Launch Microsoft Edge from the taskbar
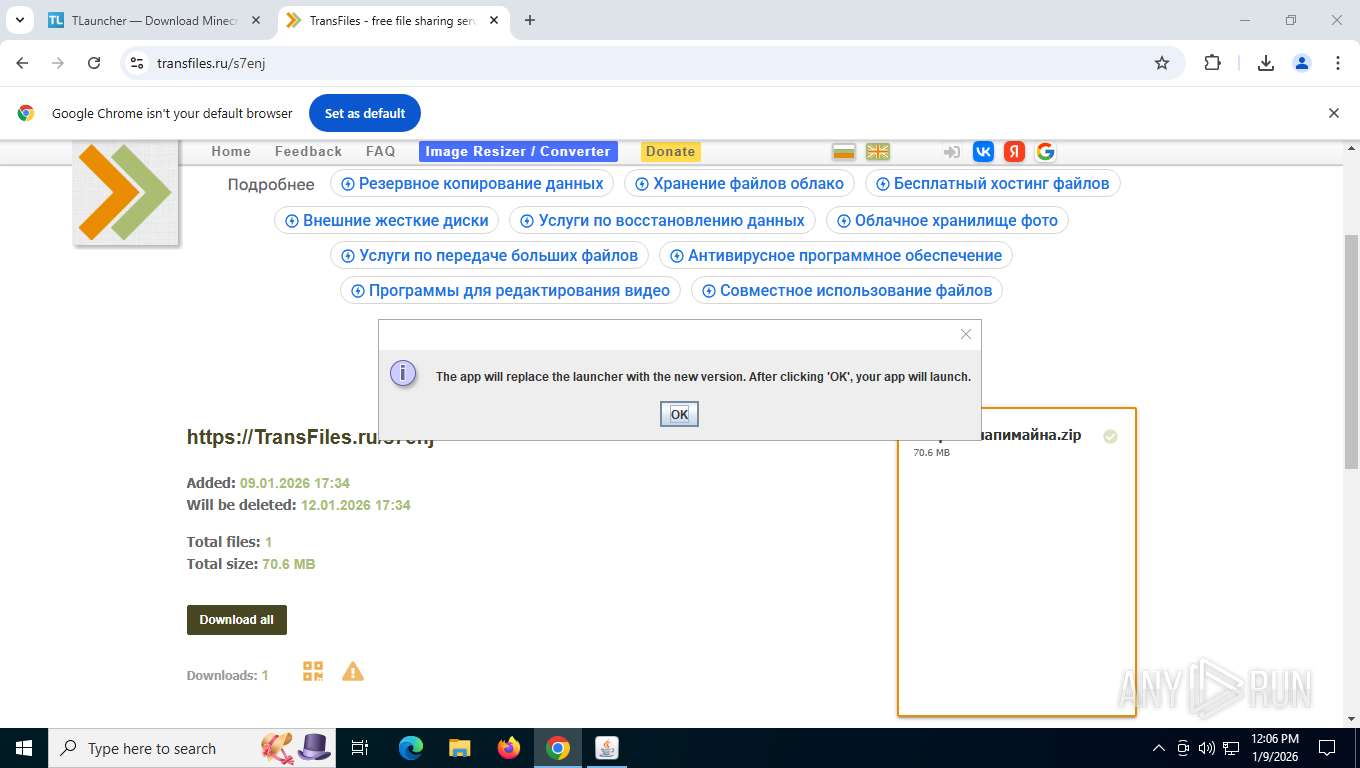The width and height of the screenshot is (1360, 768). pos(411,748)
